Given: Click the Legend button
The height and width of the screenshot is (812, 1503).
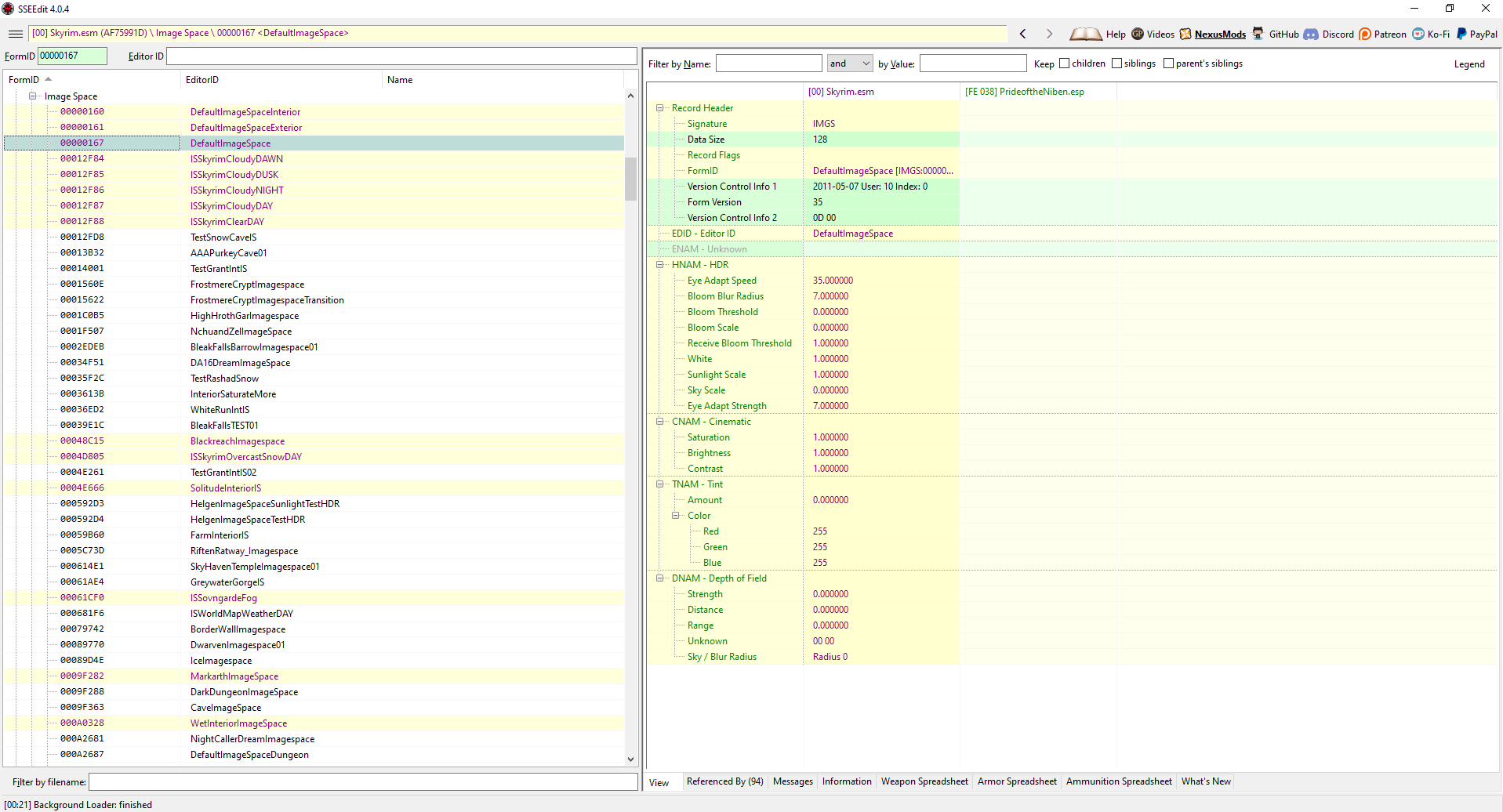Looking at the screenshot, I should point(1469,64).
